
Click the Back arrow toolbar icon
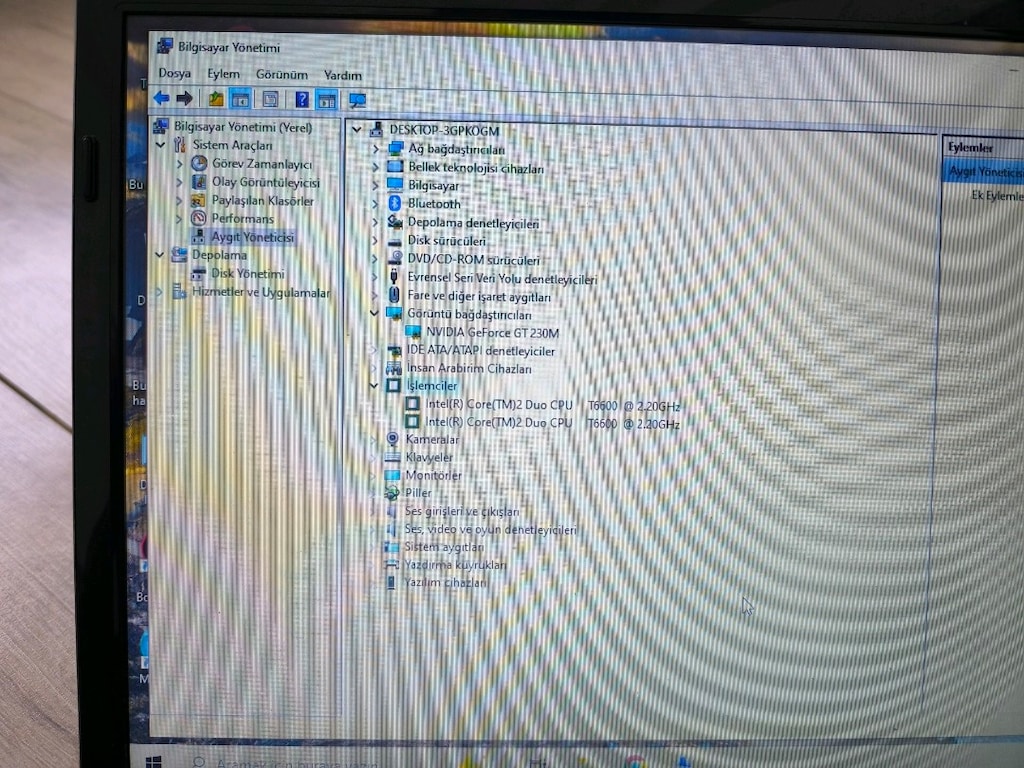click(161, 99)
